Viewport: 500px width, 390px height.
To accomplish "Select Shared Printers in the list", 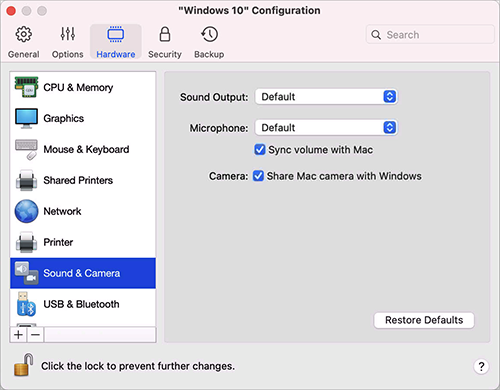I will tap(83, 180).
